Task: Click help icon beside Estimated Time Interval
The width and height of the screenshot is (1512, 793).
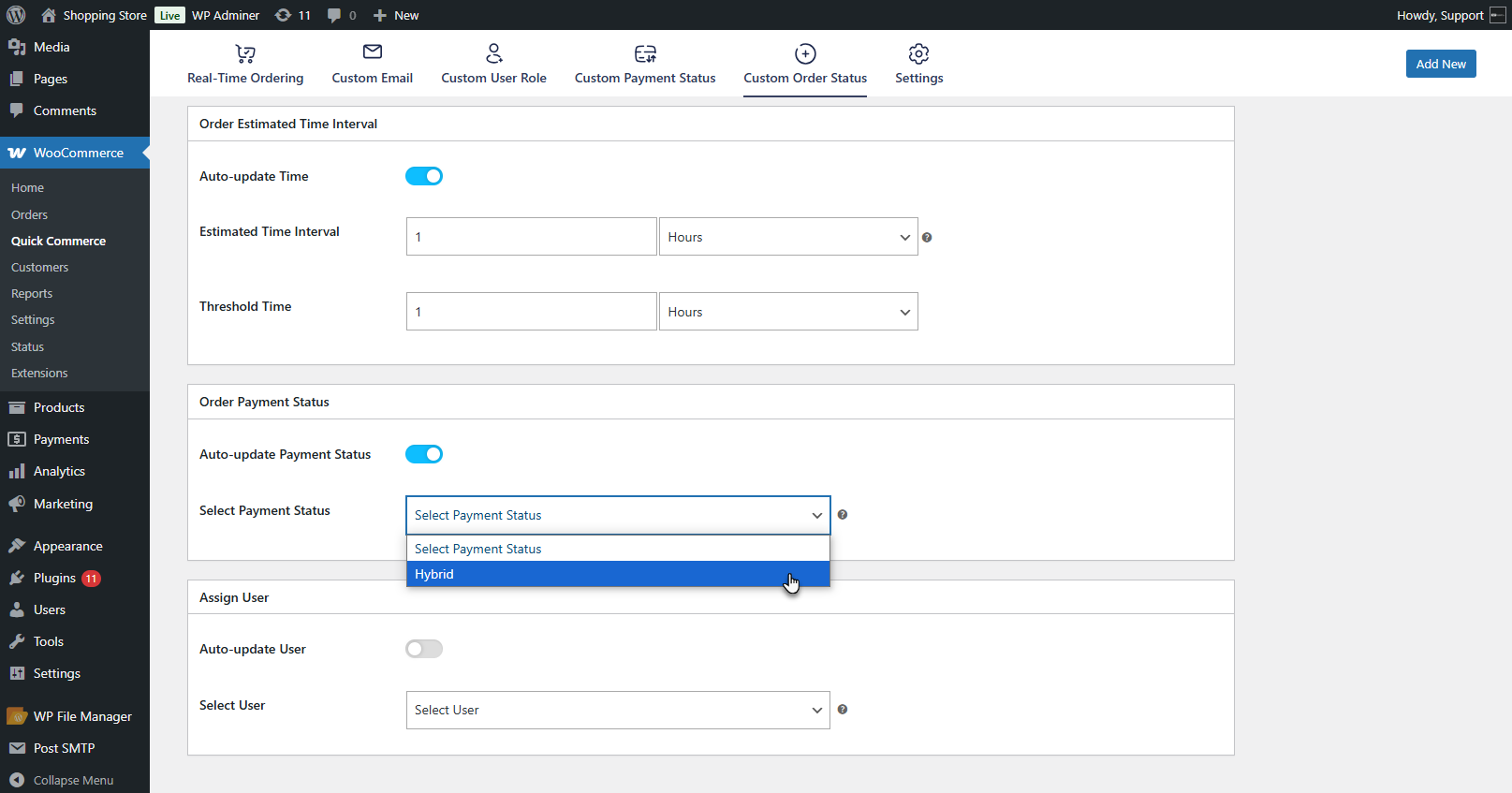Action: click(x=927, y=238)
